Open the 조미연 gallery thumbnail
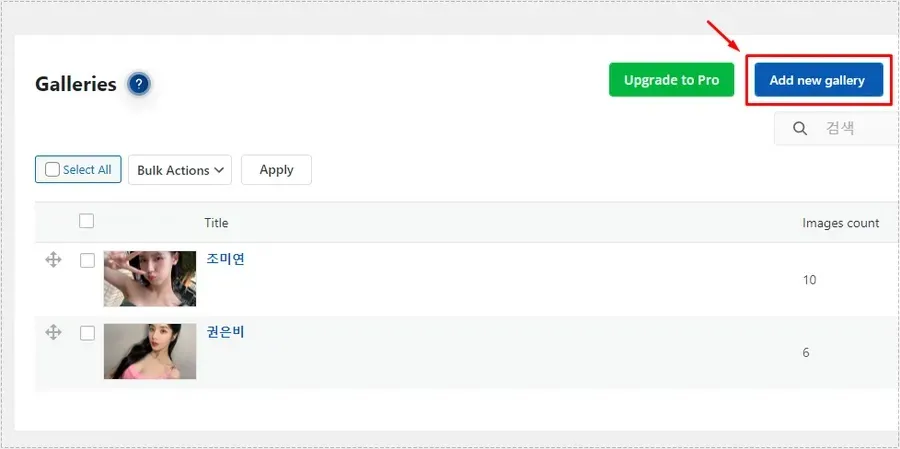 [150, 278]
